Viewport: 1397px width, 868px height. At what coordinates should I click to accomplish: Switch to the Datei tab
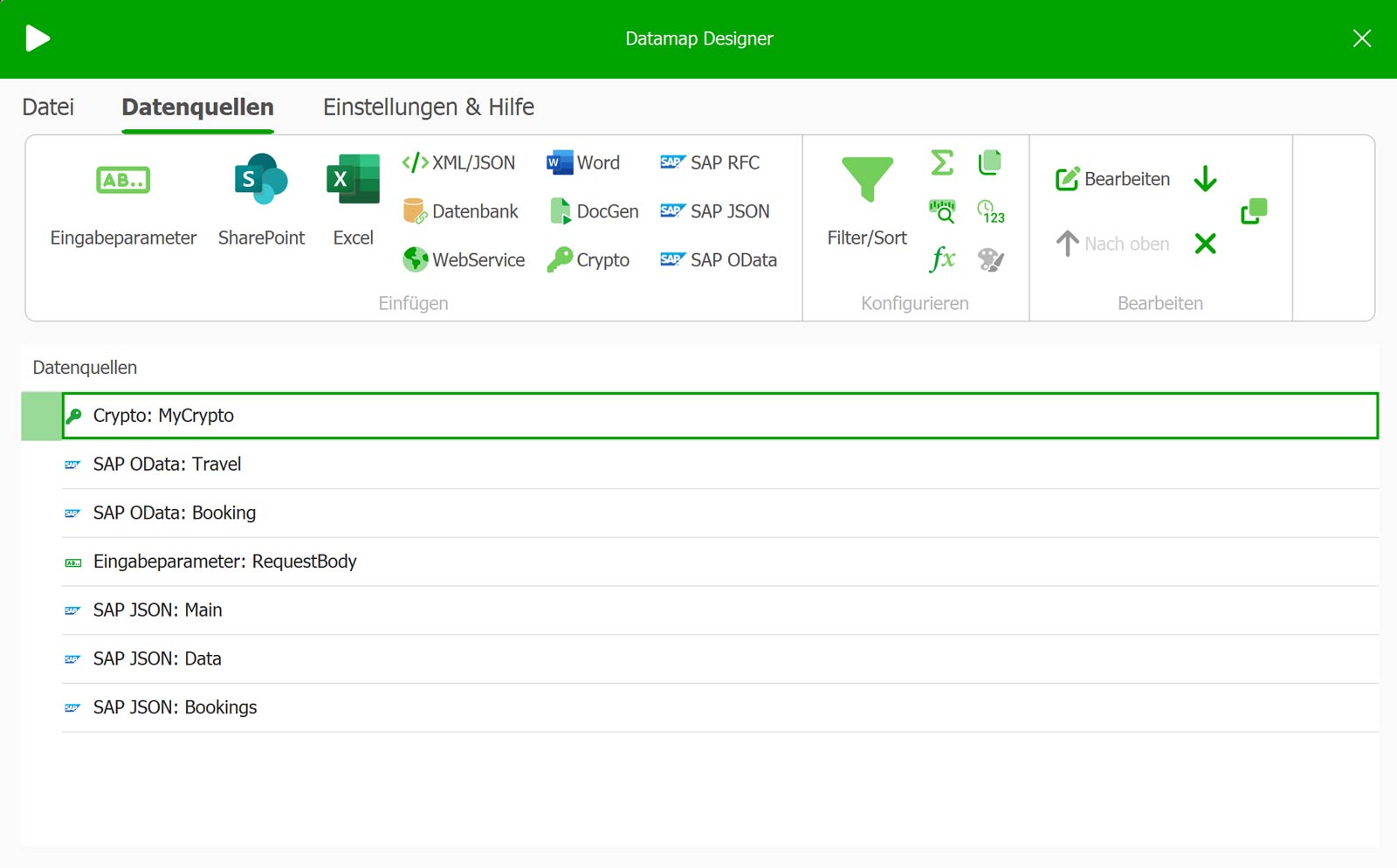tap(48, 107)
